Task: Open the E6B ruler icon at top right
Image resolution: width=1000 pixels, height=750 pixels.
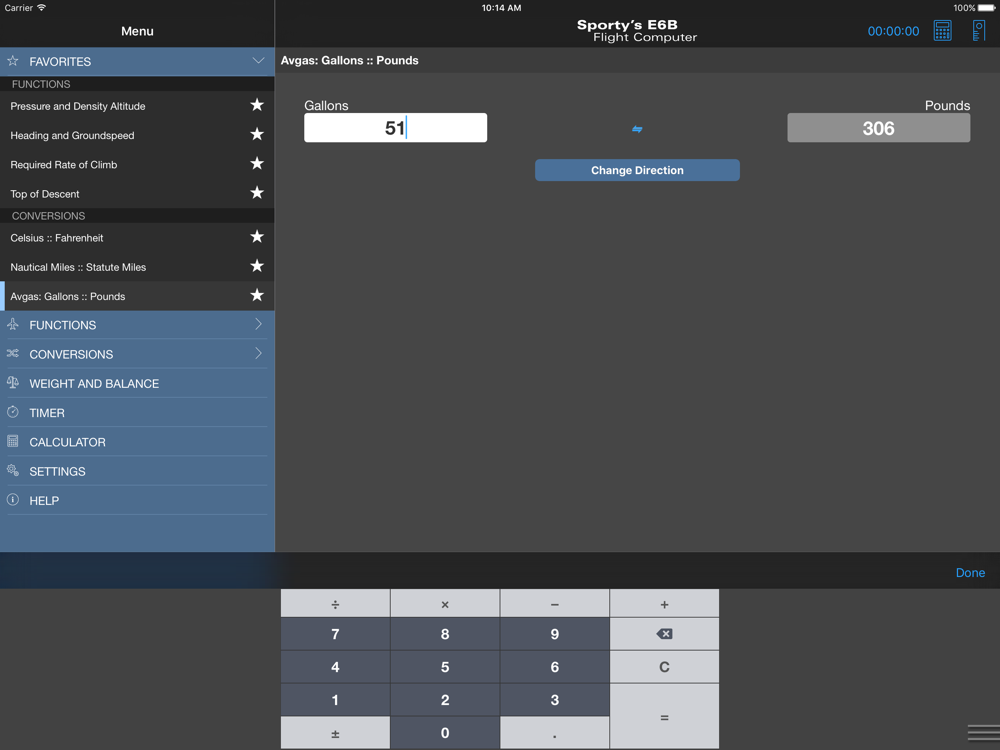Action: (x=978, y=31)
